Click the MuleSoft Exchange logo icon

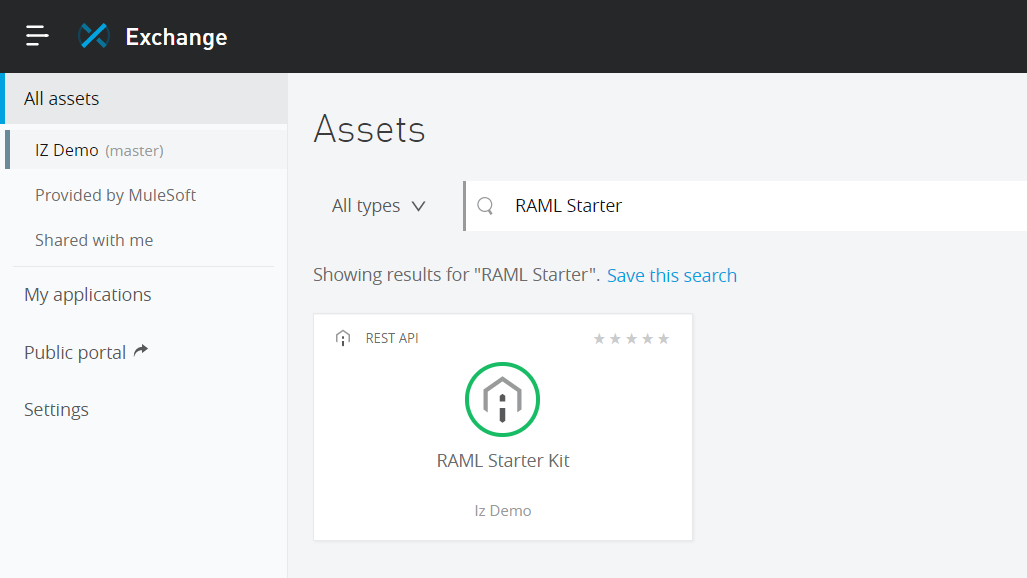93,36
